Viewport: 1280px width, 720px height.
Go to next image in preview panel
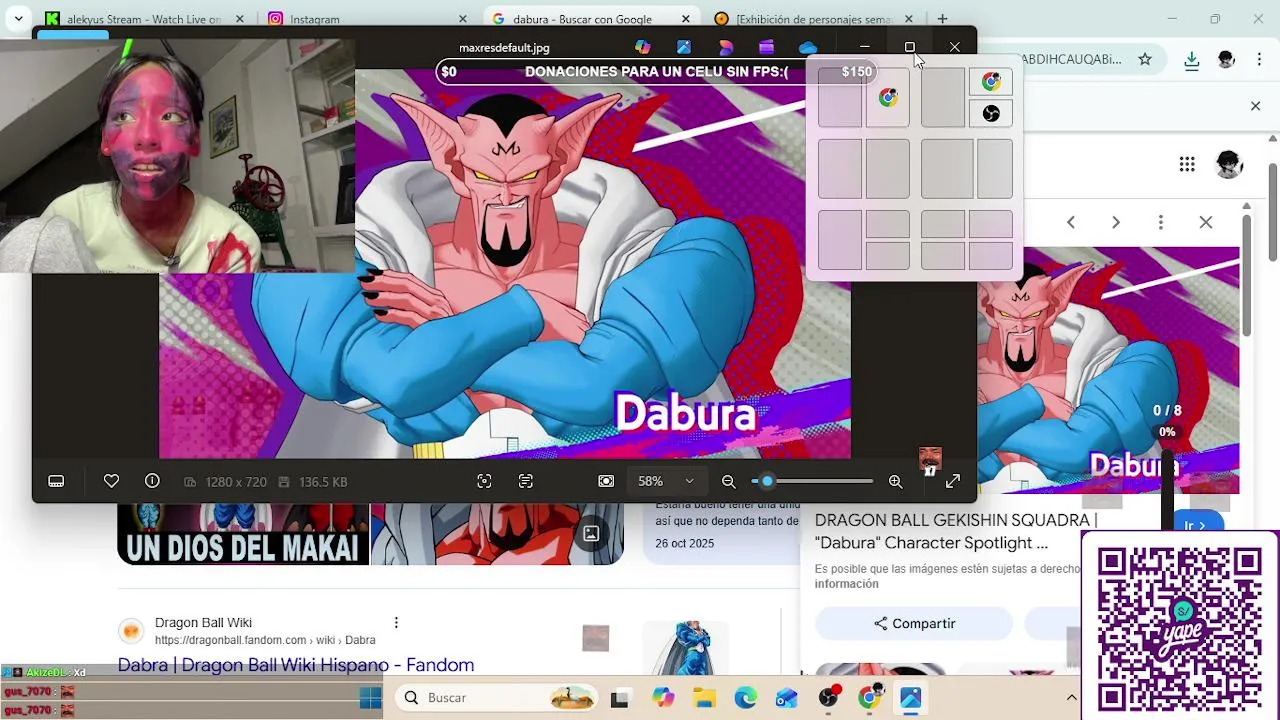pyautogui.click(x=1116, y=222)
